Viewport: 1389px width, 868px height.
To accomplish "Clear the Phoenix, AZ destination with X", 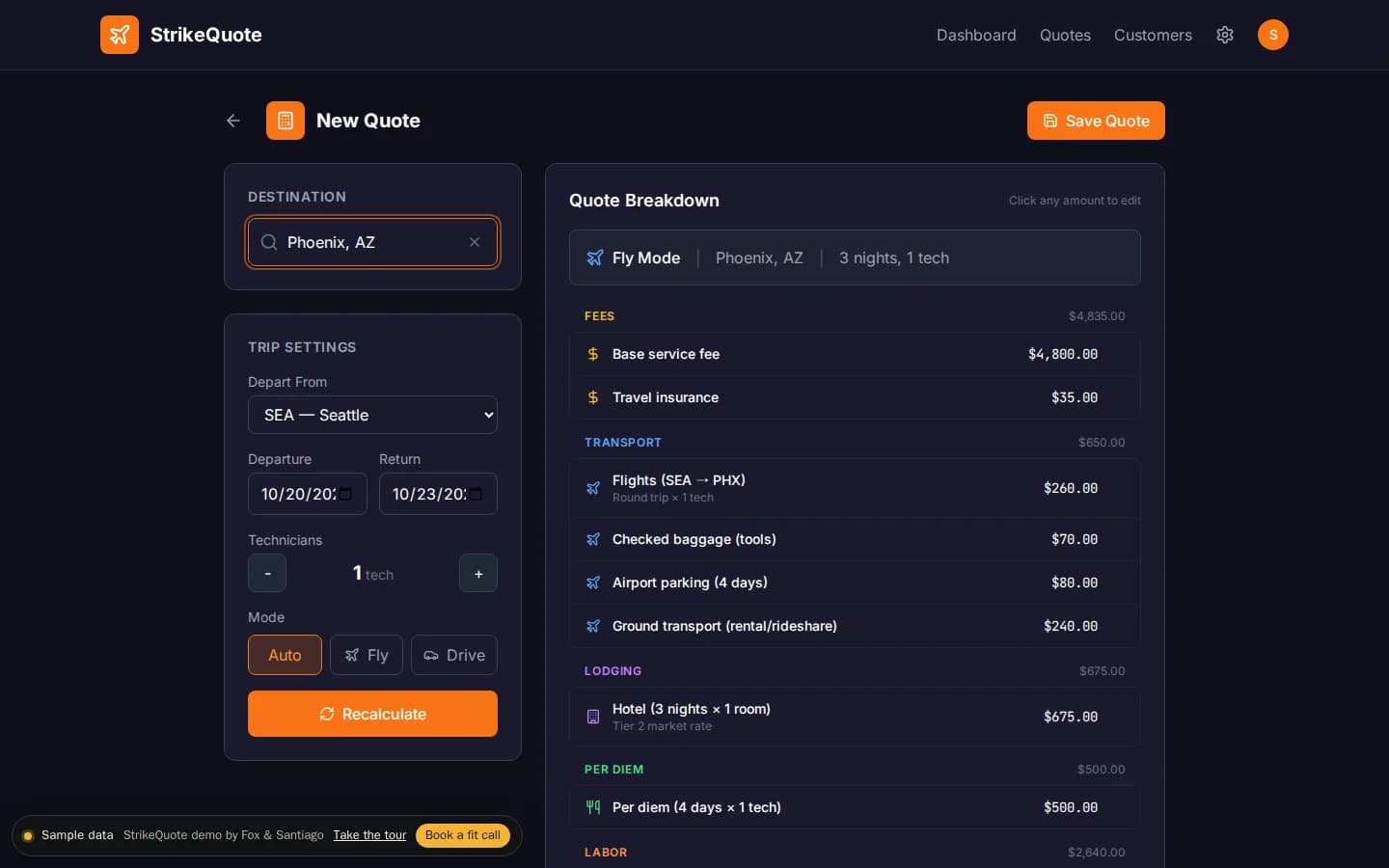I will pyautogui.click(x=475, y=242).
